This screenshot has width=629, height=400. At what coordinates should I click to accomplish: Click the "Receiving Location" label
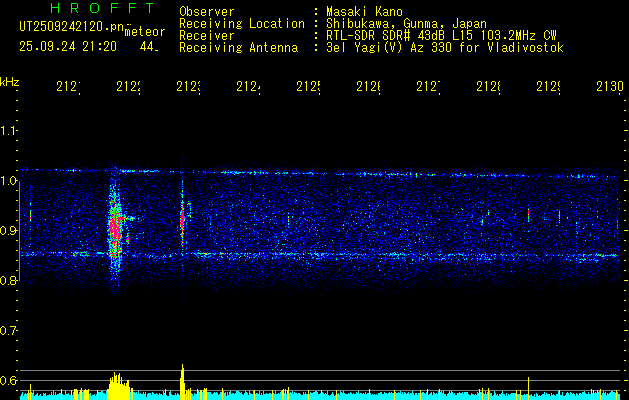(x=242, y=23)
